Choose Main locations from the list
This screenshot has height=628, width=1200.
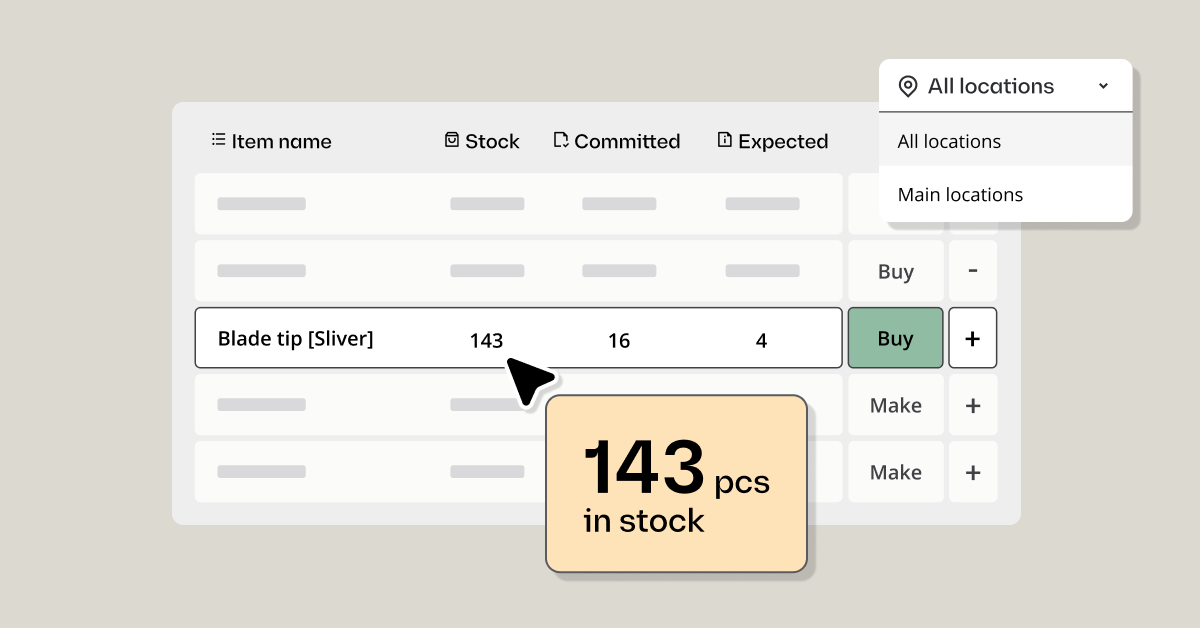click(960, 195)
